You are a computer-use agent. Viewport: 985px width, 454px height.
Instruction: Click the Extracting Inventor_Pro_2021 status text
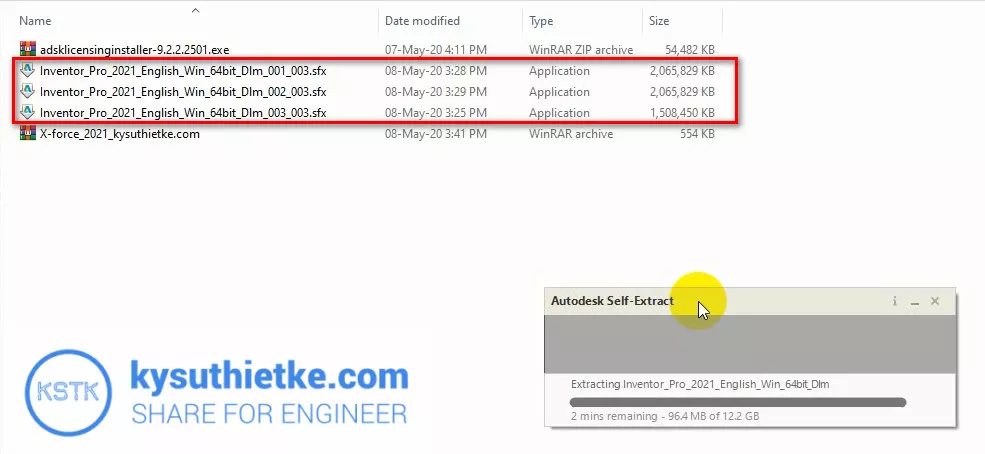point(700,384)
